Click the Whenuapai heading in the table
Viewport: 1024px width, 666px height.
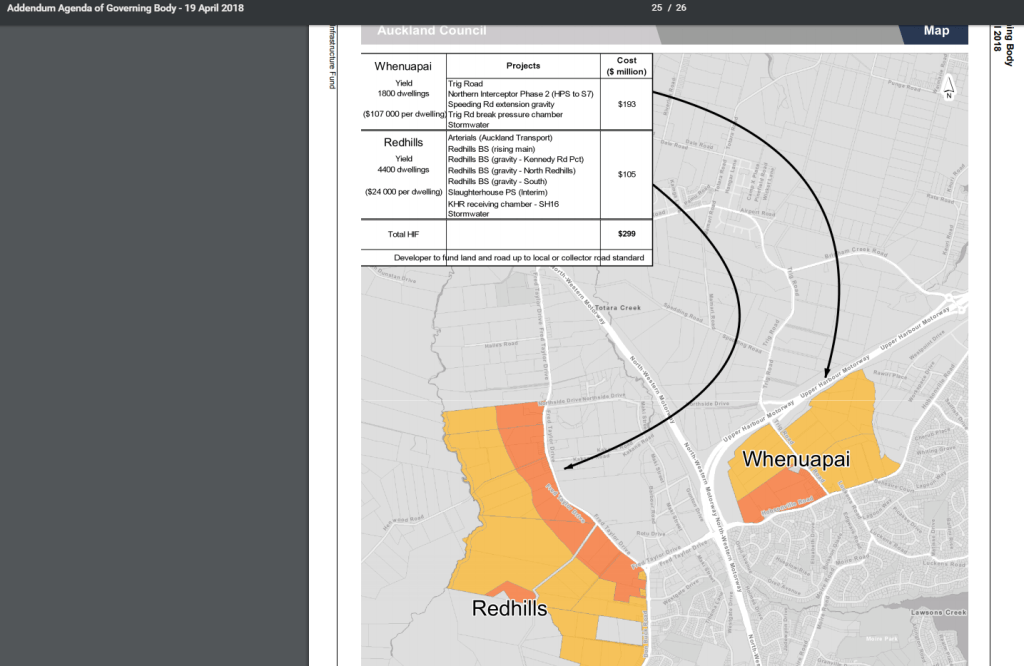403,67
